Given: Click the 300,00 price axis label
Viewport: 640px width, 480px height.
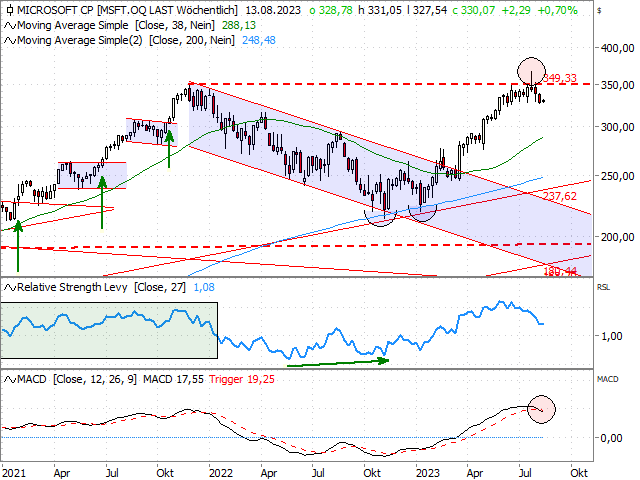Looking at the screenshot, I should (617, 127).
